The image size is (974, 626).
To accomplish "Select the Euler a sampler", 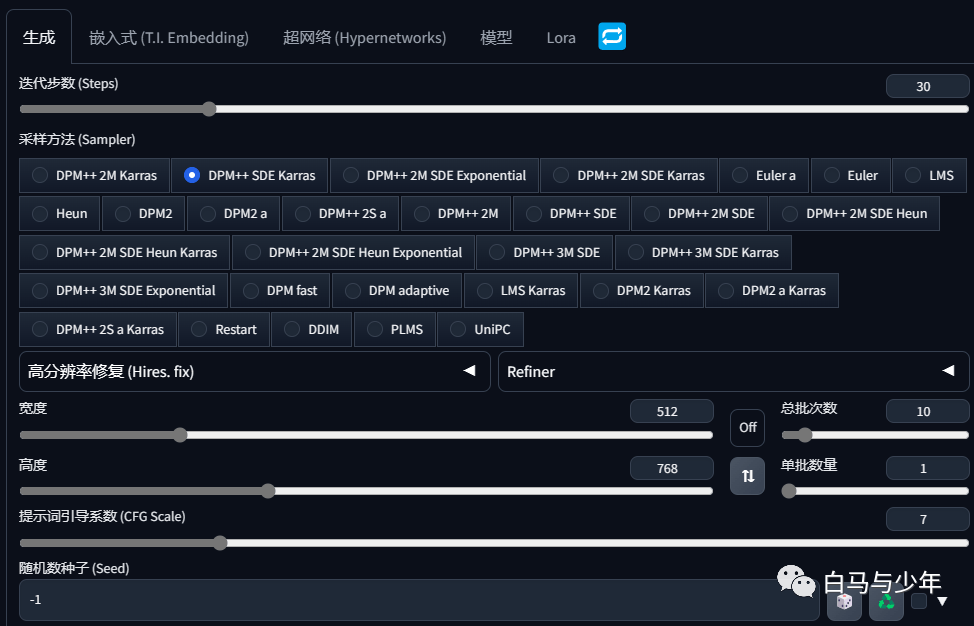I will pyautogui.click(x=764, y=175).
